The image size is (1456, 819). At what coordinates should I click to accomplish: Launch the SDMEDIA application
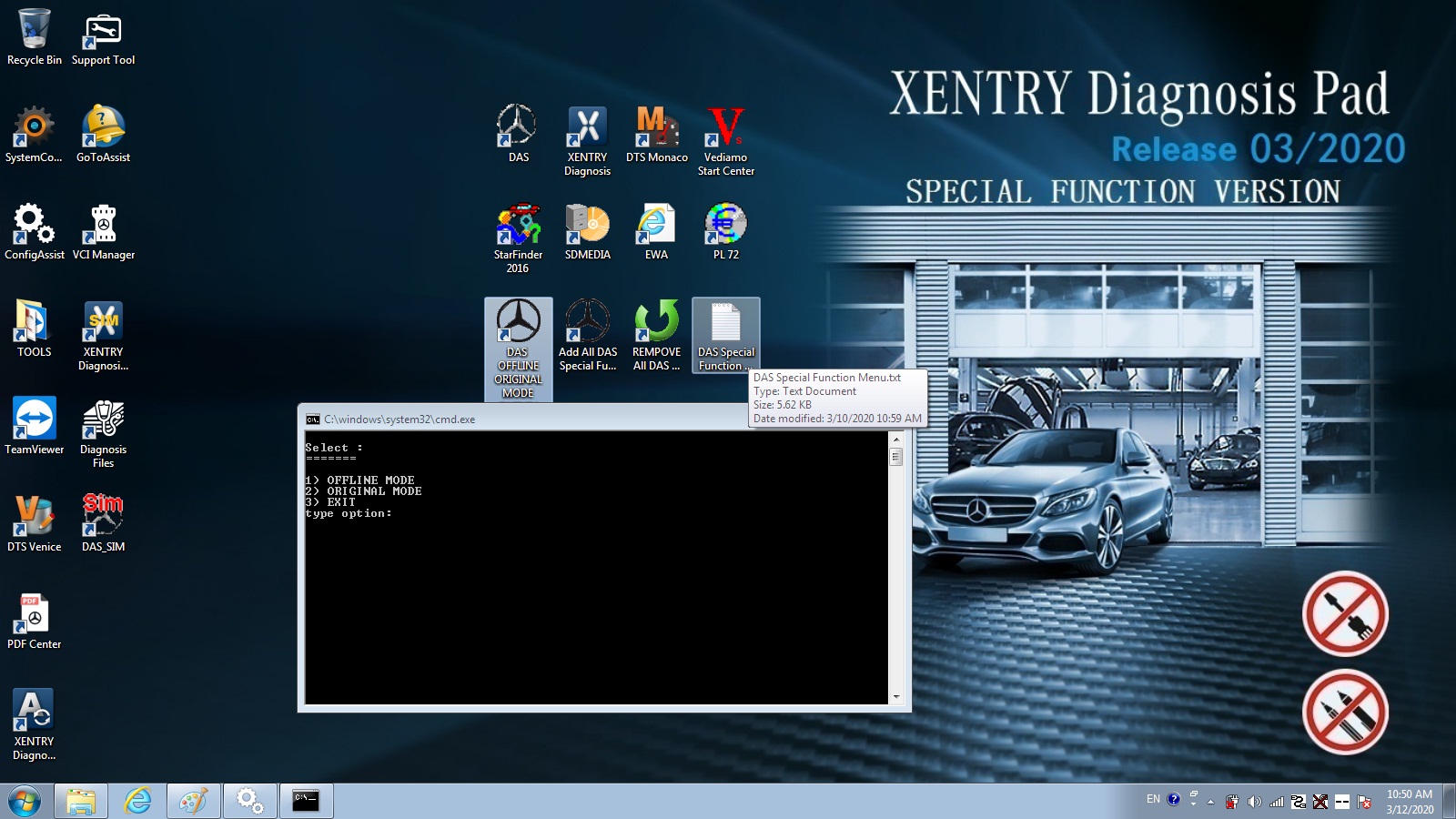point(588,226)
